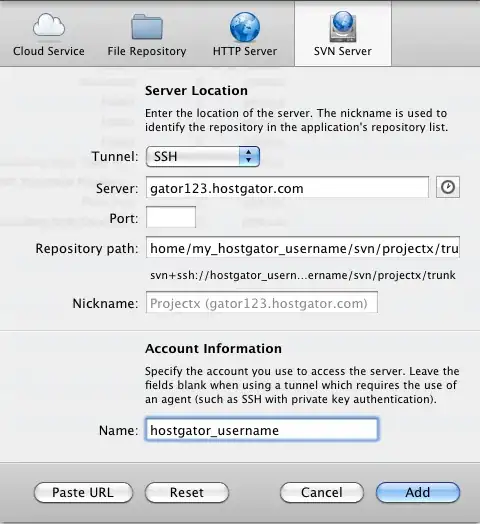The image size is (480, 524).
Task: Focus the empty Port field
Action: 171,218
